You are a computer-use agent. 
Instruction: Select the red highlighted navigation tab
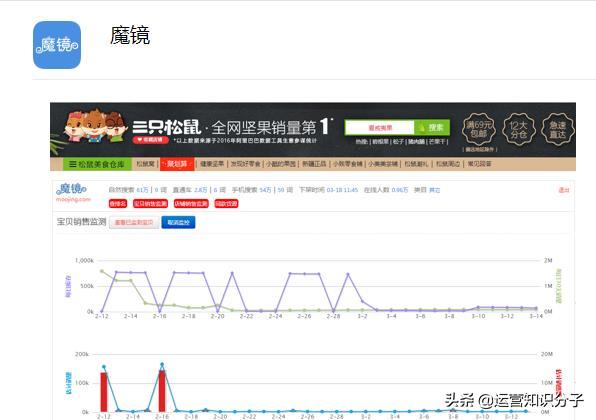click(177, 164)
